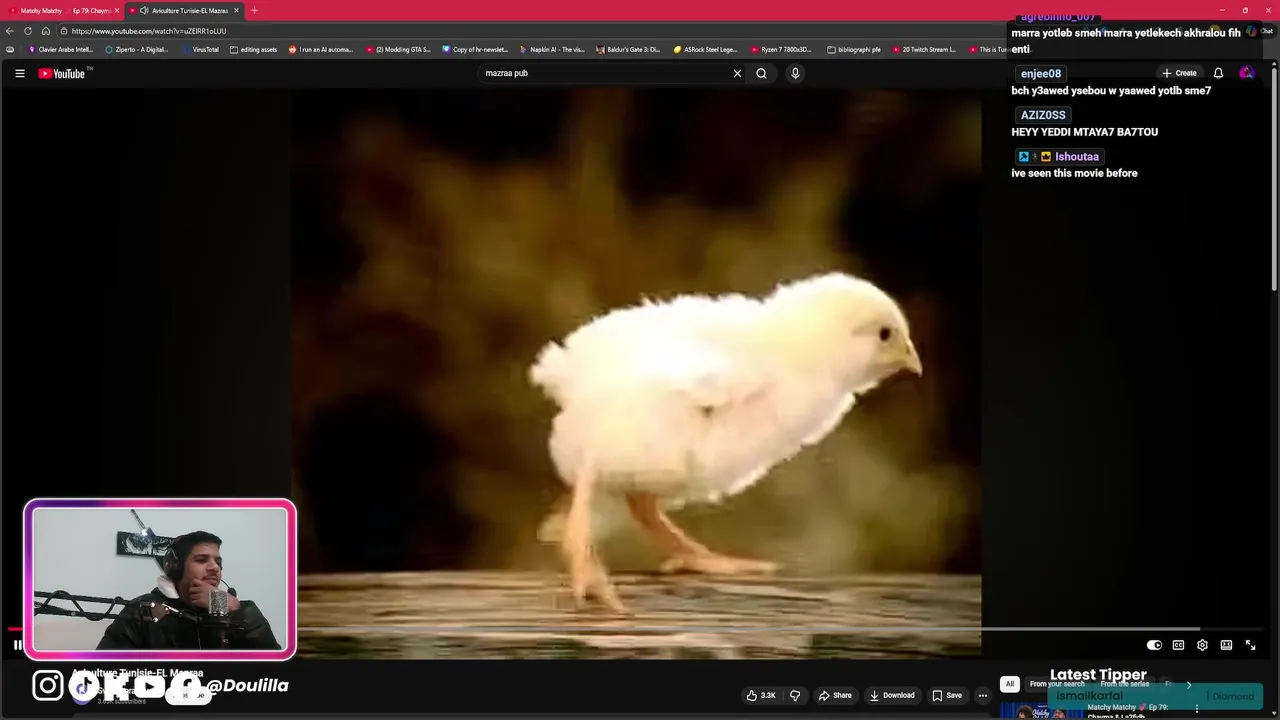The height and width of the screenshot is (720, 1280).
Task: Like the video with 3.3K likes
Action: pyautogui.click(x=761, y=695)
